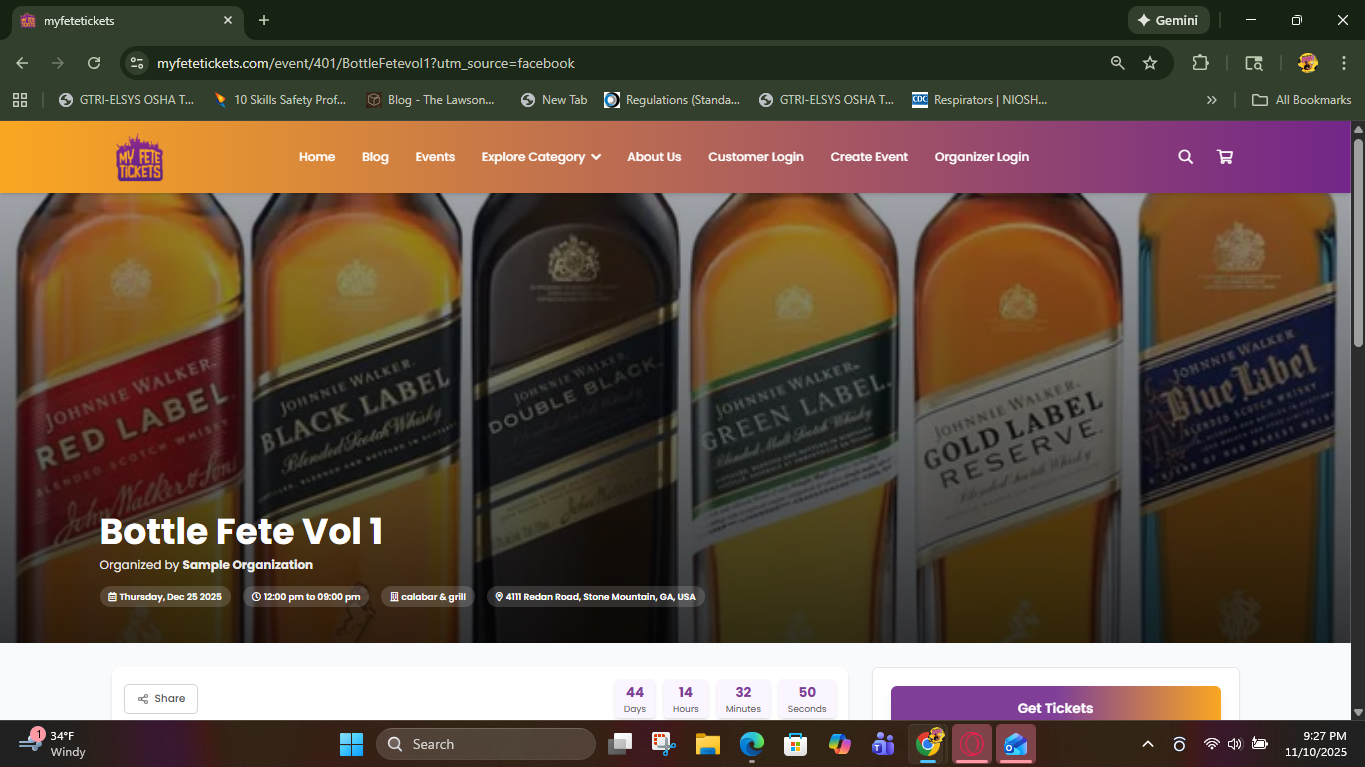The height and width of the screenshot is (767, 1365).
Task: Open the shopping cart icon
Action: coord(1224,157)
